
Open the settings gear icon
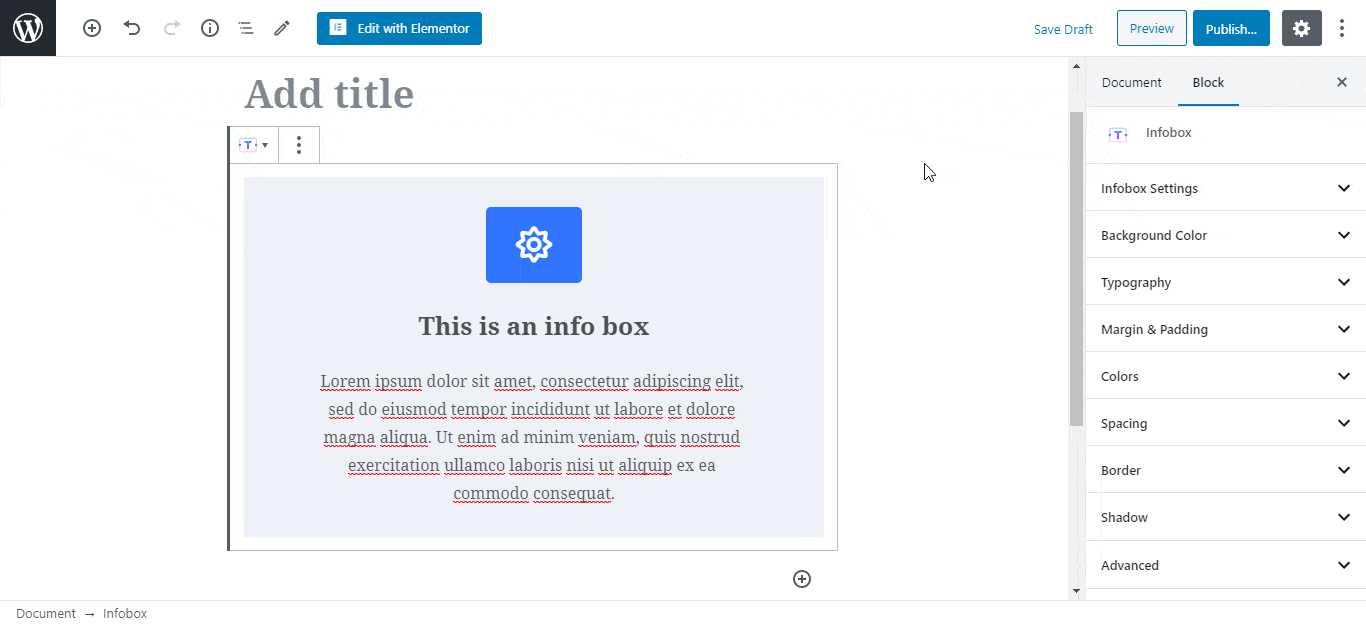click(x=1301, y=28)
